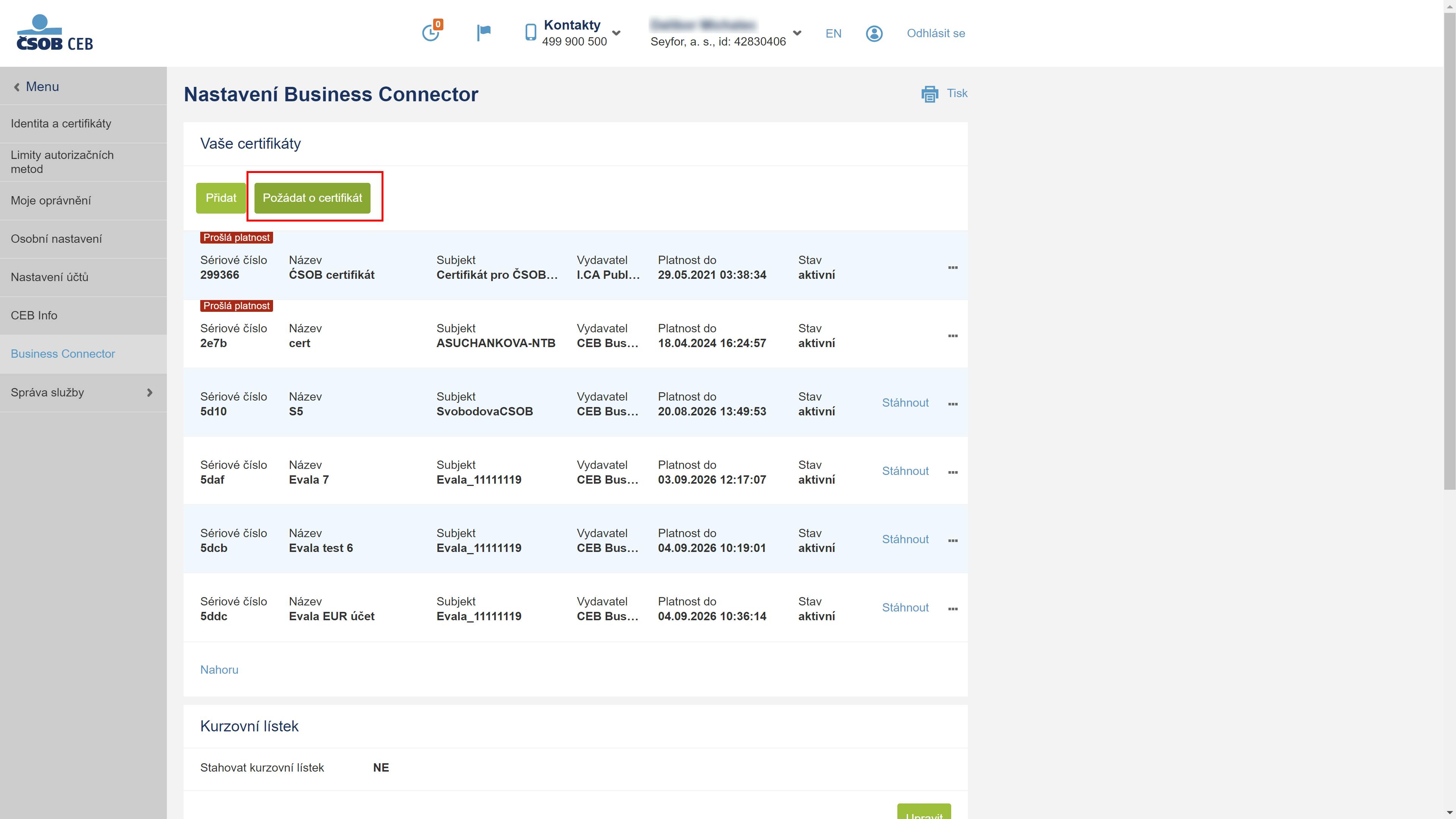This screenshot has width=1456, height=819.
Task: Click the Tisk print link
Action: point(957,93)
